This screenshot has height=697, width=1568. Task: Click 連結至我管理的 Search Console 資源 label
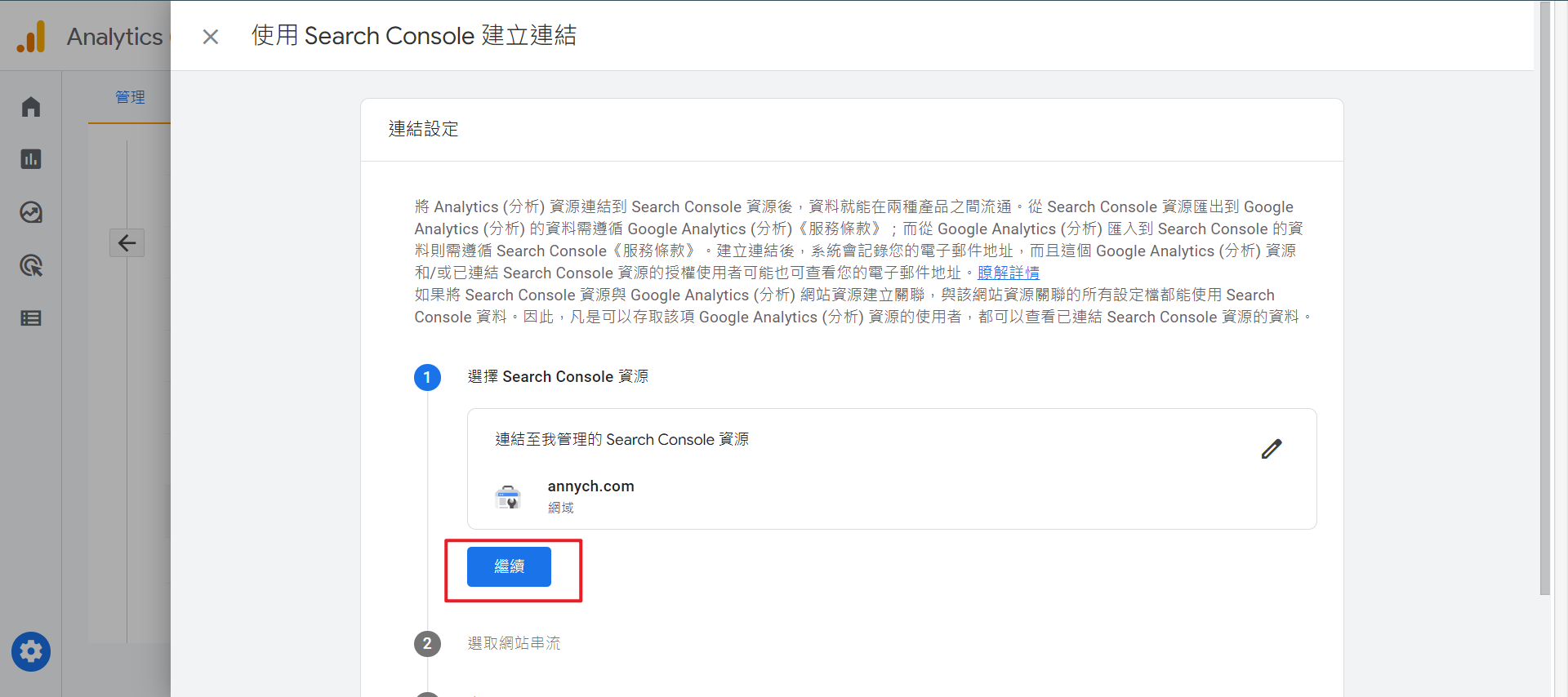[621, 439]
